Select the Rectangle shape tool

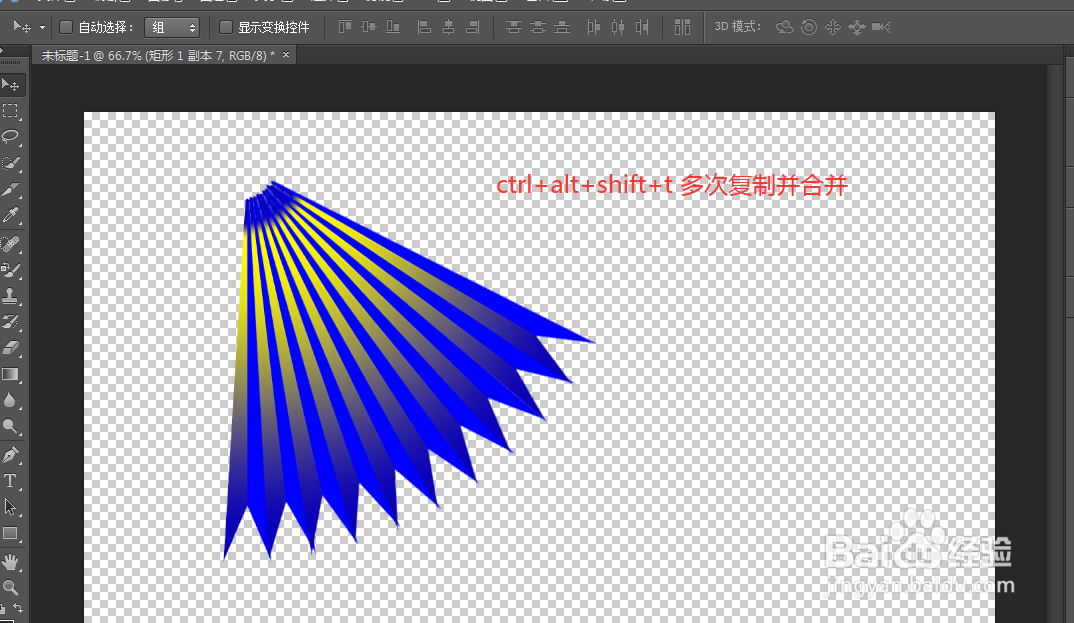pos(12,534)
